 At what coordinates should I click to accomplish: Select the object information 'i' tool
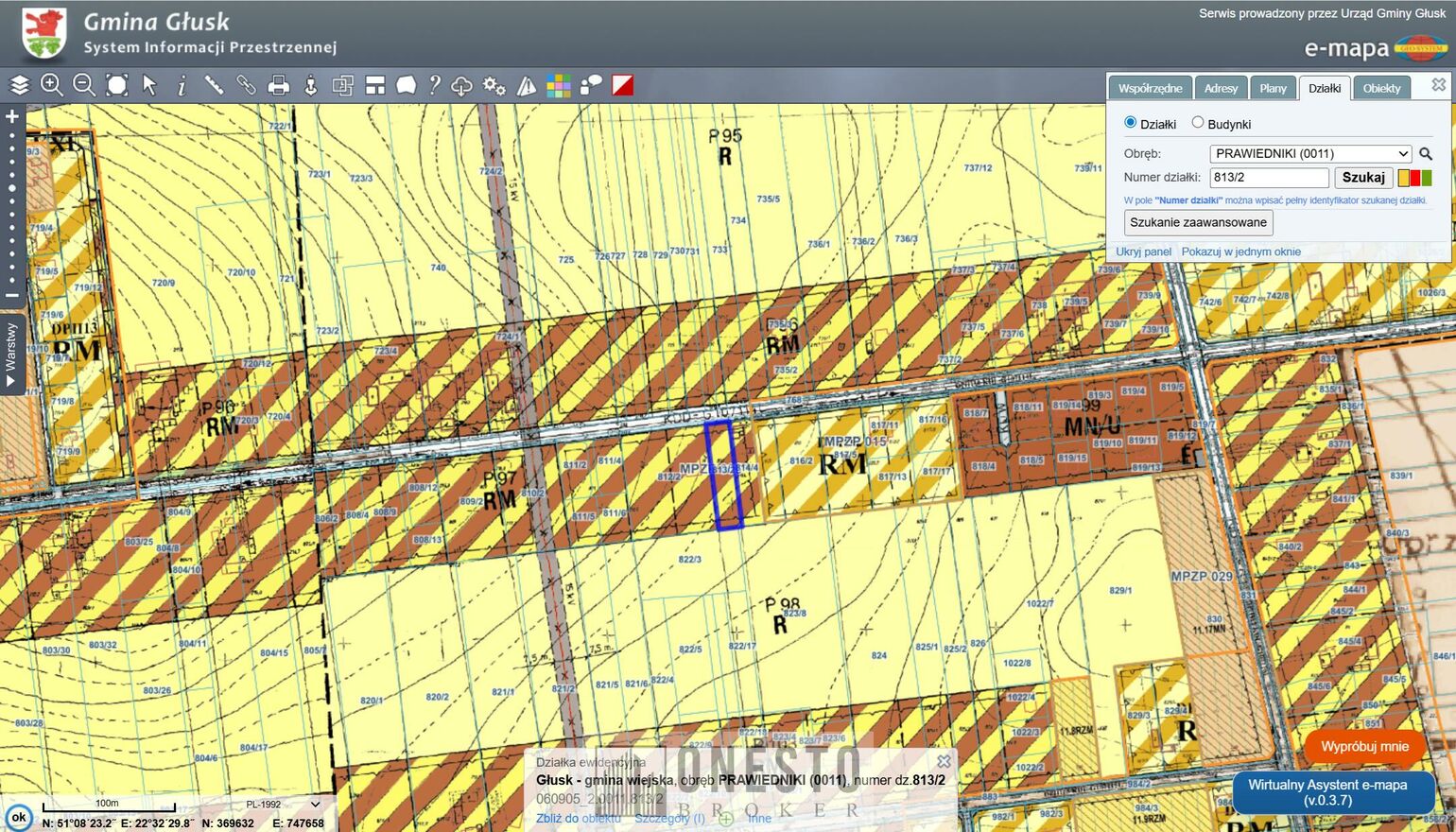(182, 86)
